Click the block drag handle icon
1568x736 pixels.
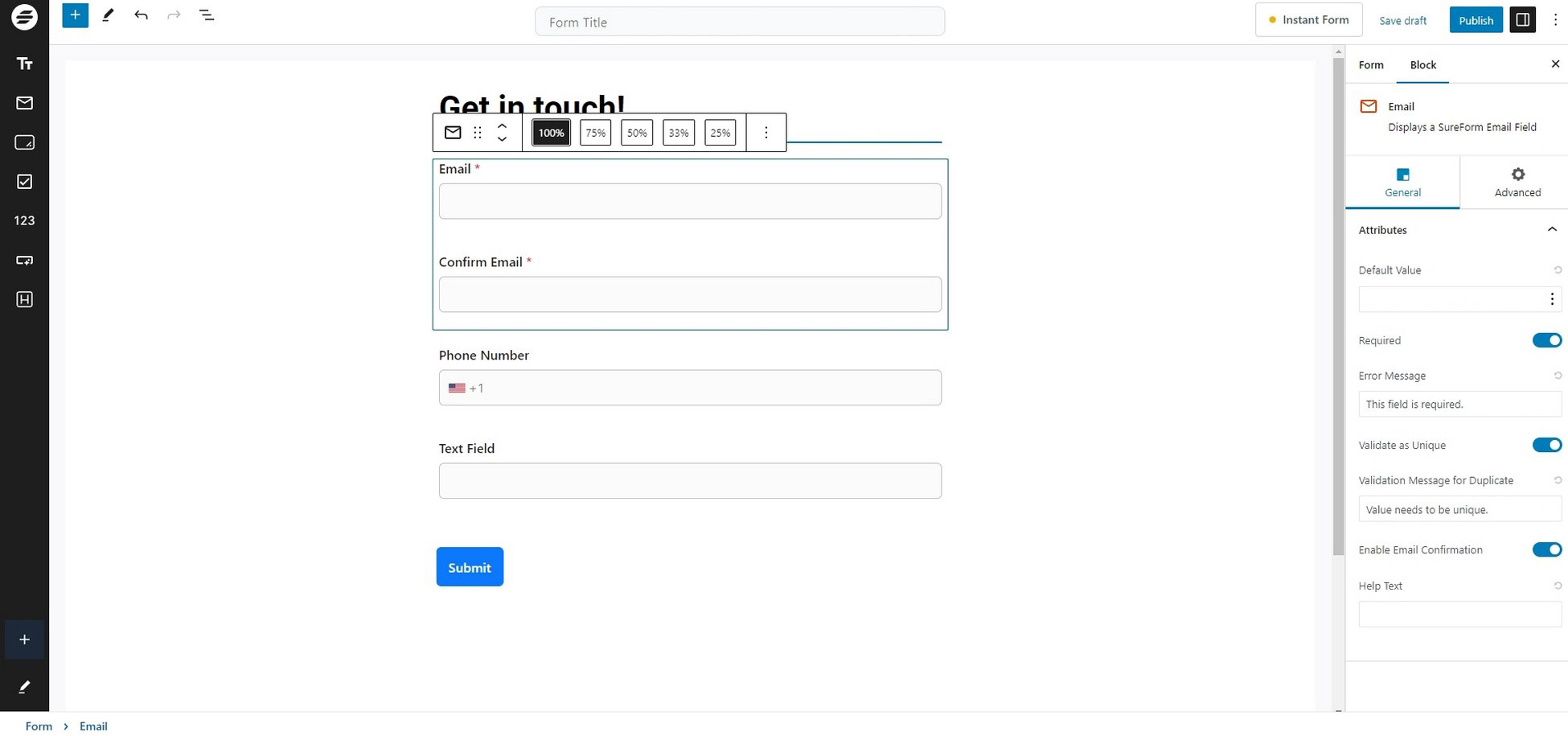tap(478, 133)
